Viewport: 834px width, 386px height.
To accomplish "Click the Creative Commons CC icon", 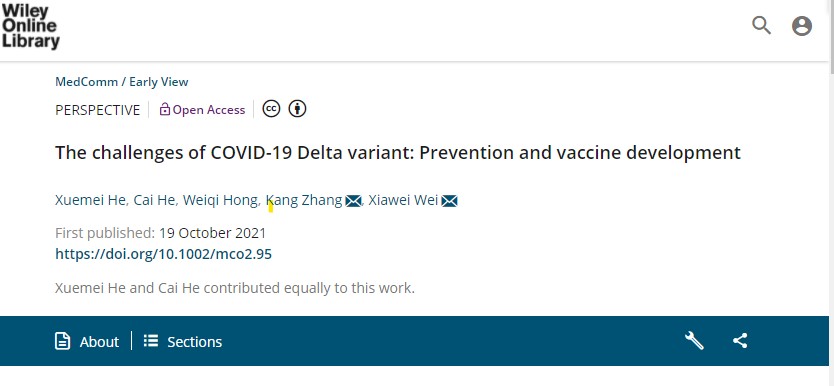I will (271, 109).
